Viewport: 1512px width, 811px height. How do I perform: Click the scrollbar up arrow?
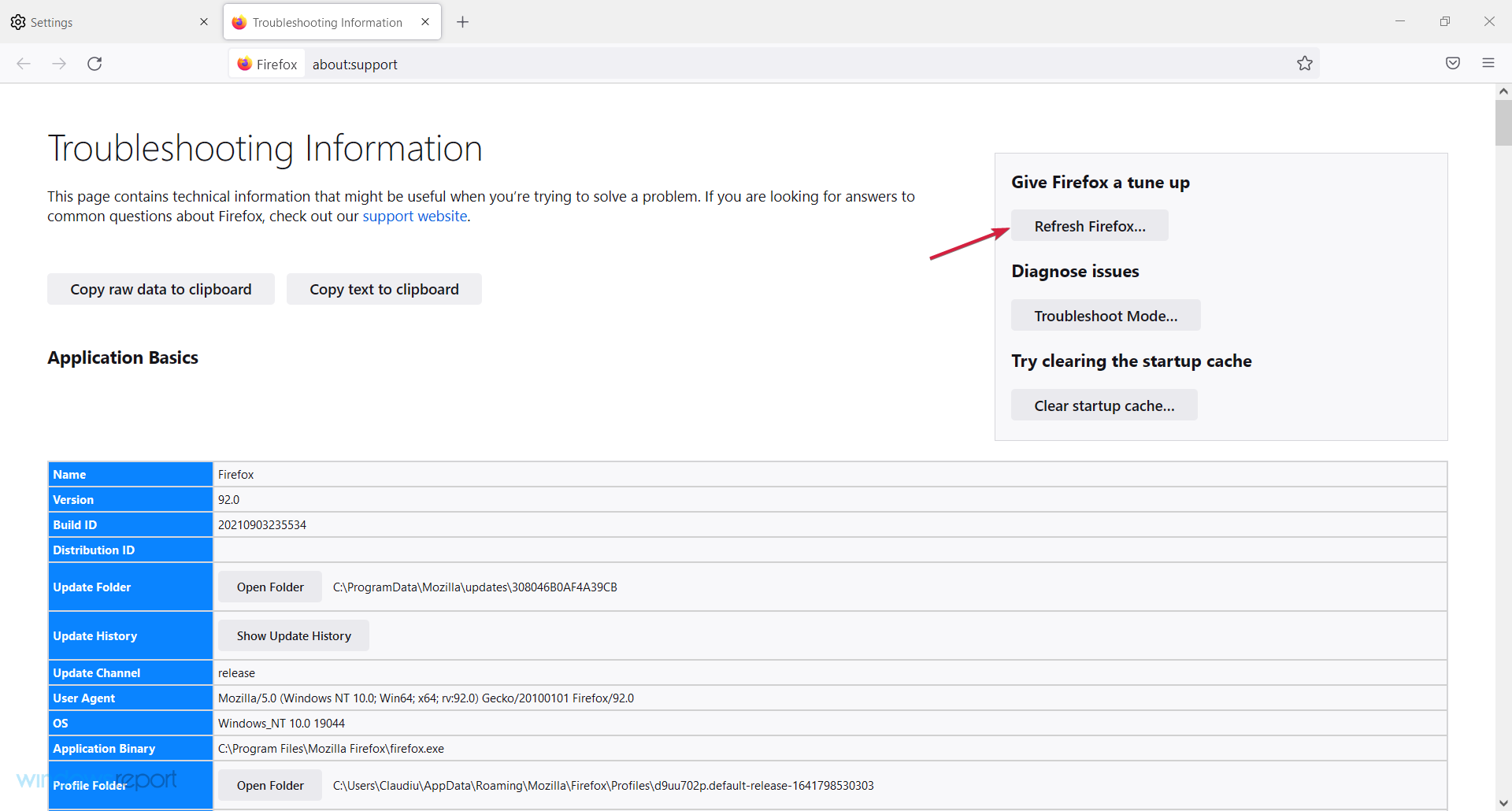pyautogui.click(x=1503, y=91)
